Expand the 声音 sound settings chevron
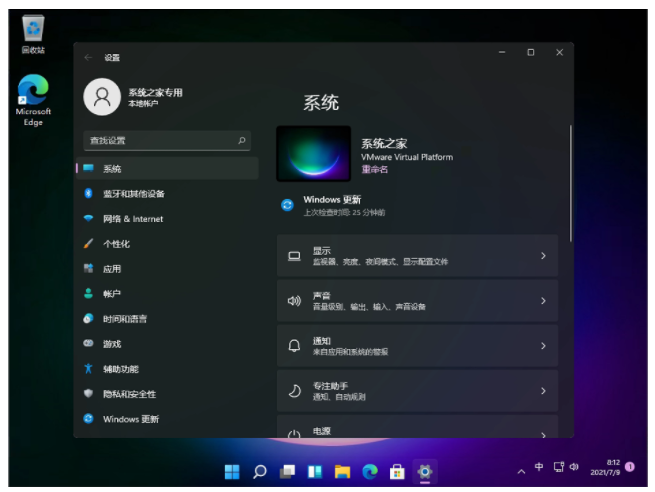 [x=543, y=301]
